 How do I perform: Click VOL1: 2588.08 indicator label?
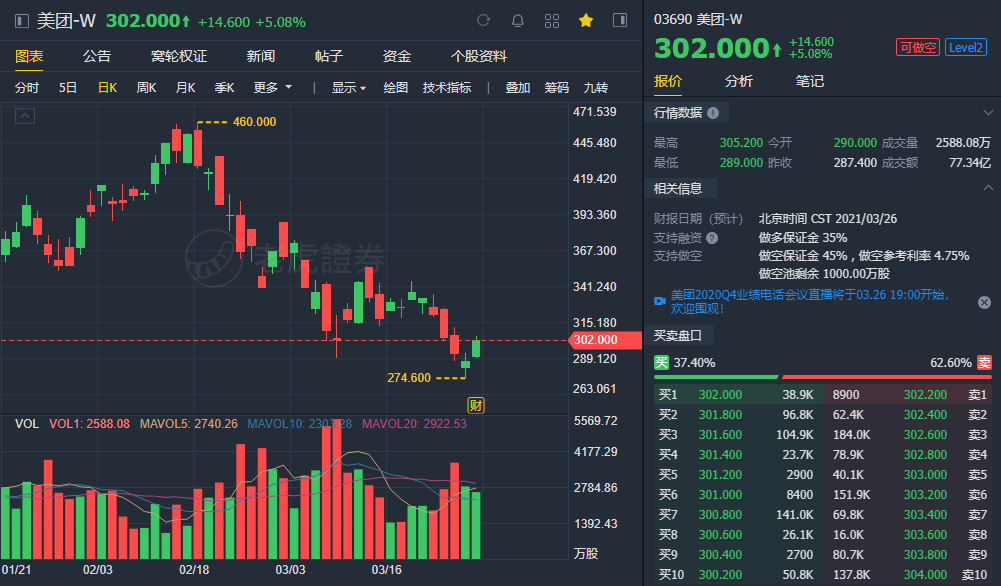[x=89, y=424]
